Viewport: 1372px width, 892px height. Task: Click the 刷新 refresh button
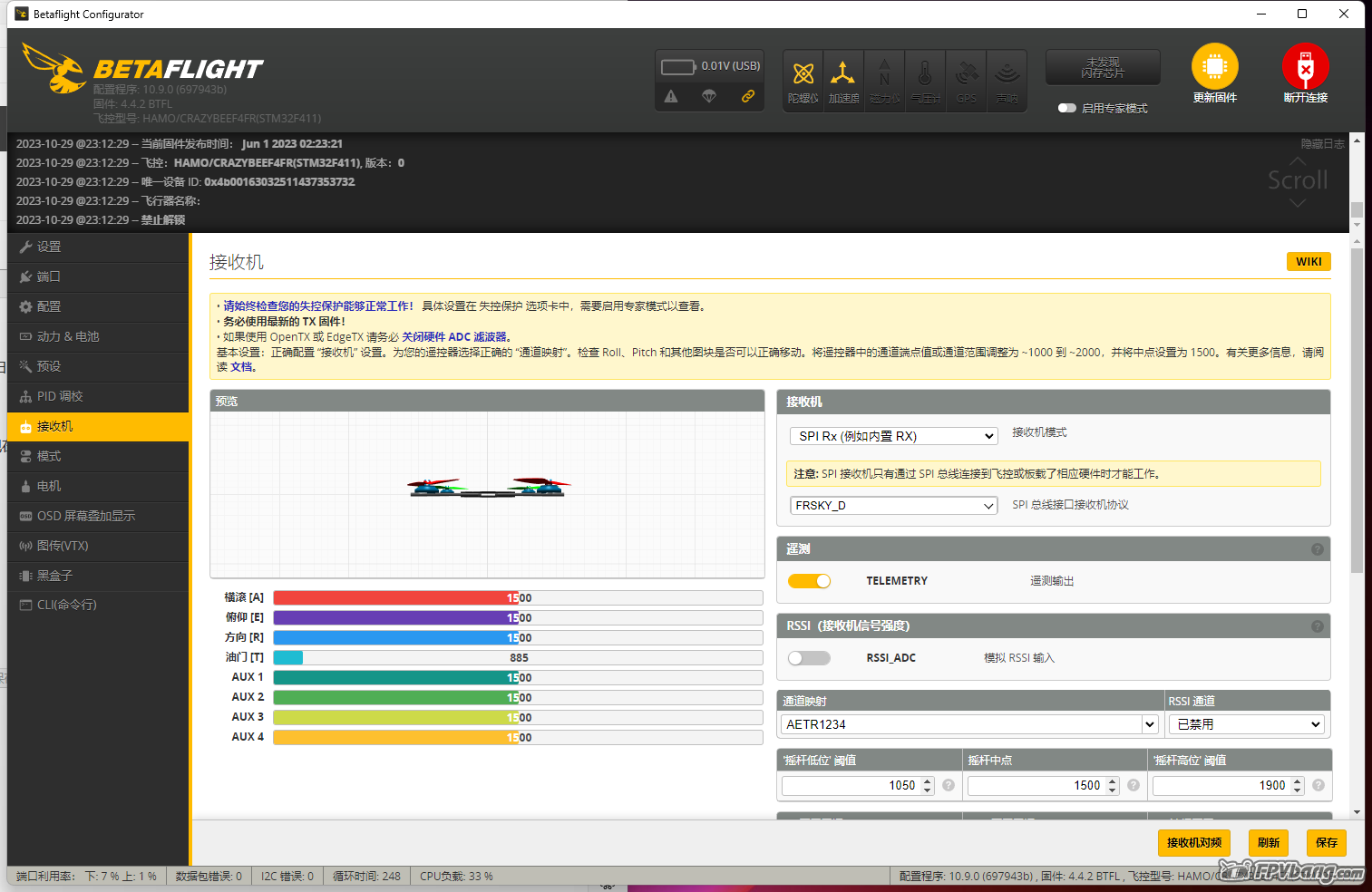coord(1269,842)
